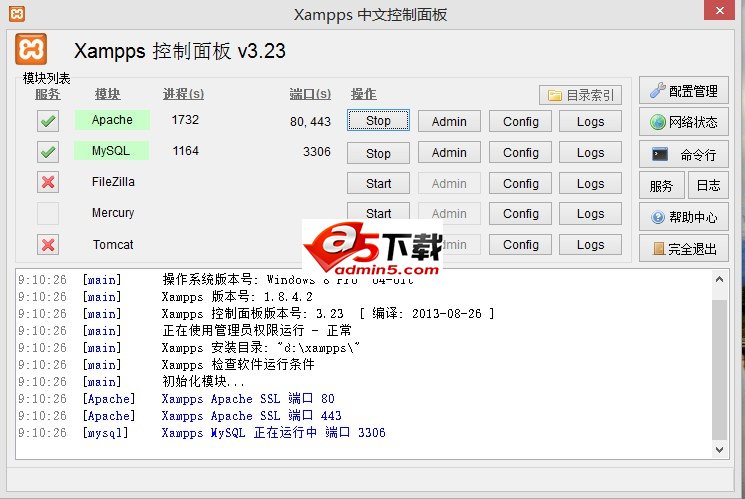Toggle the Tomcat service red X box
The width and height of the screenshot is (745, 499).
pos(48,245)
